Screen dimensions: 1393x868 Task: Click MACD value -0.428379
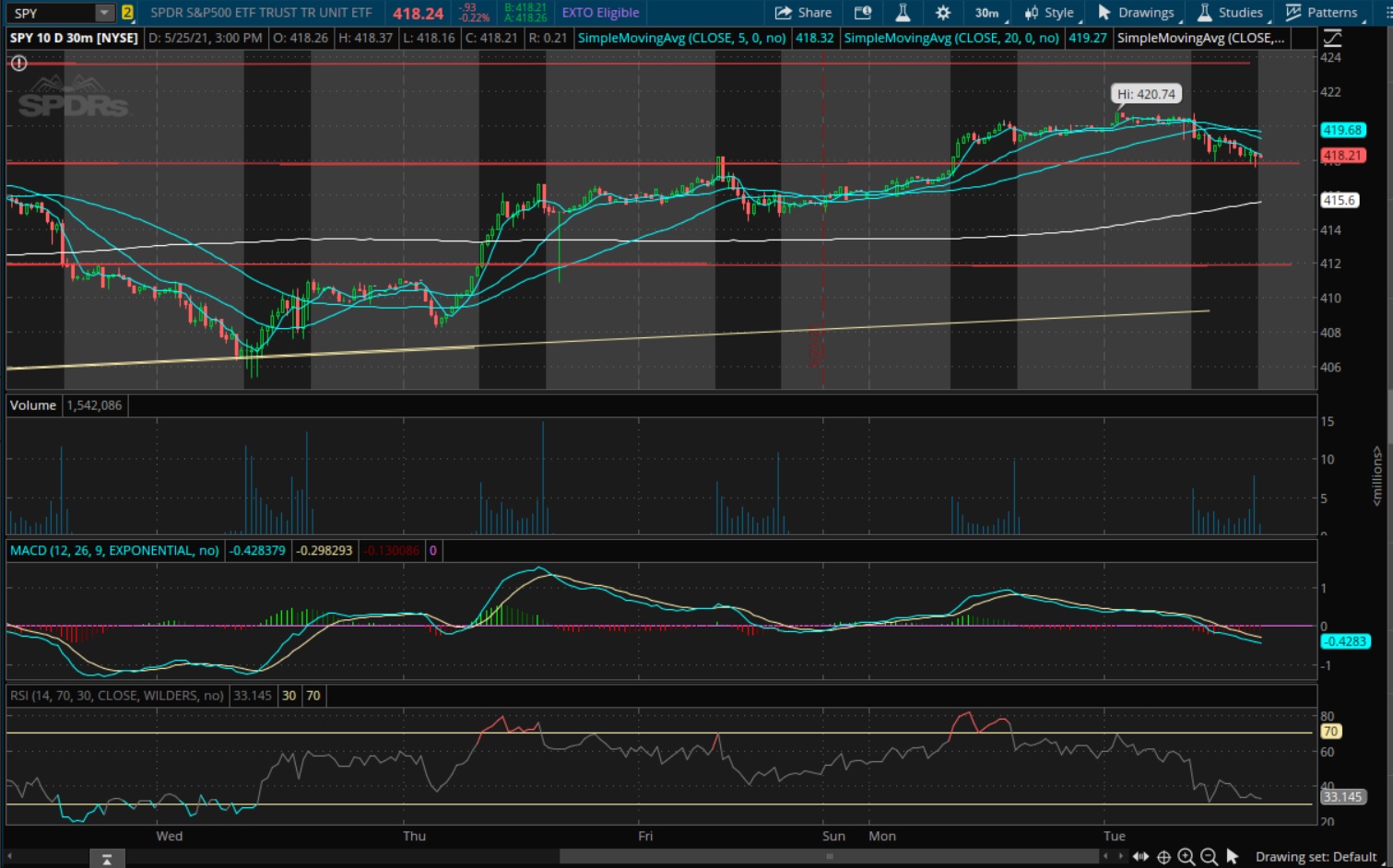[x=257, y=550]
